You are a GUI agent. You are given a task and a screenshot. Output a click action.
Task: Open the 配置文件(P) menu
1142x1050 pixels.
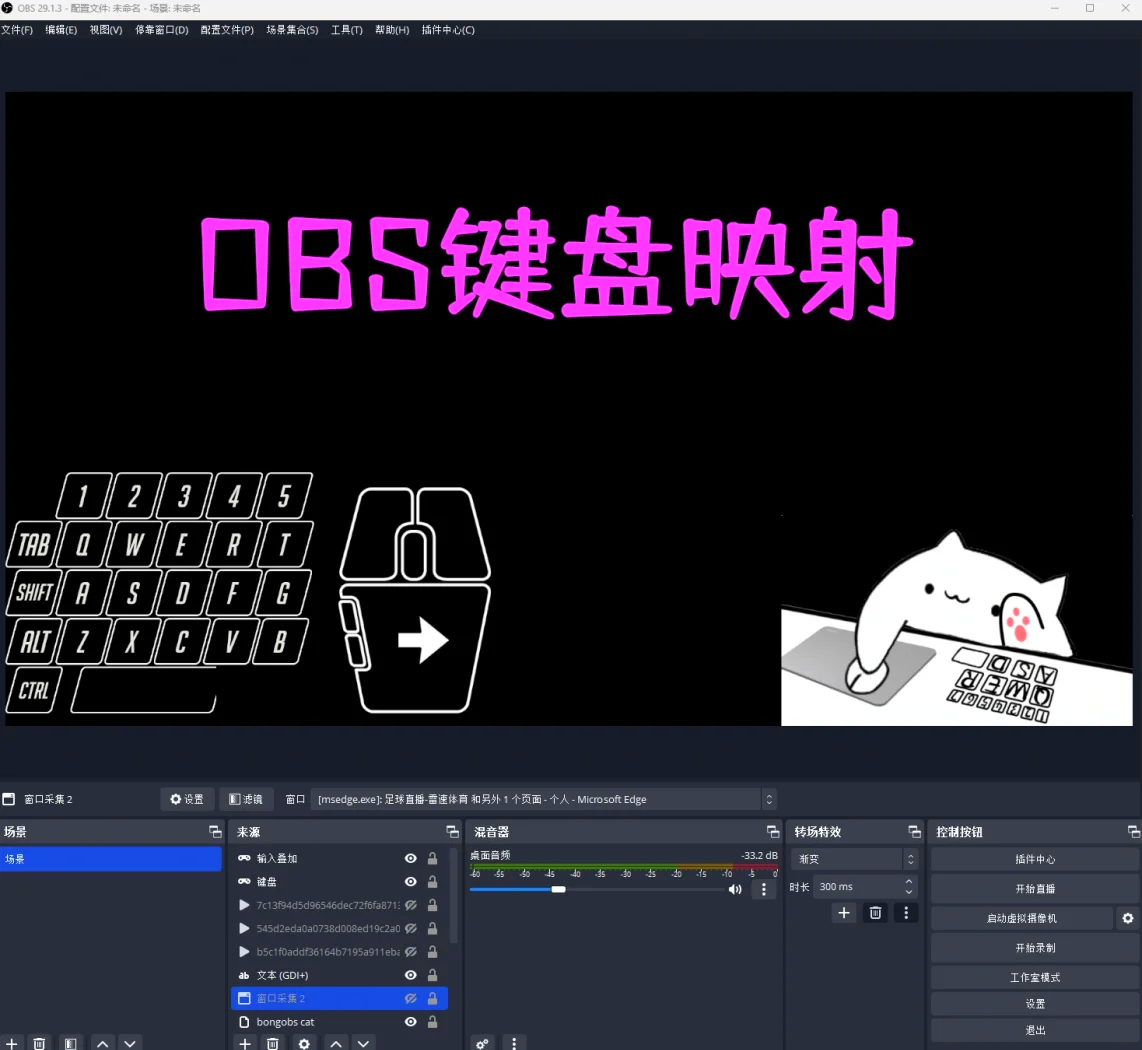click(x=227, y=30)
